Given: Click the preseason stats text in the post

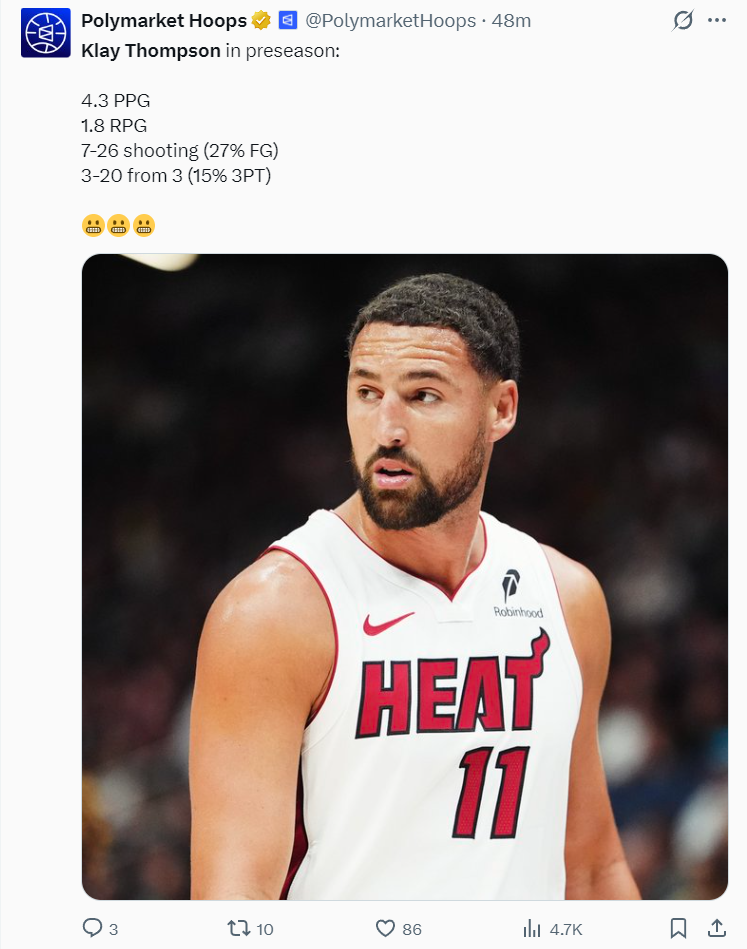Looking at the screenshot, I should pyautogui.click(x=180, y=138).
